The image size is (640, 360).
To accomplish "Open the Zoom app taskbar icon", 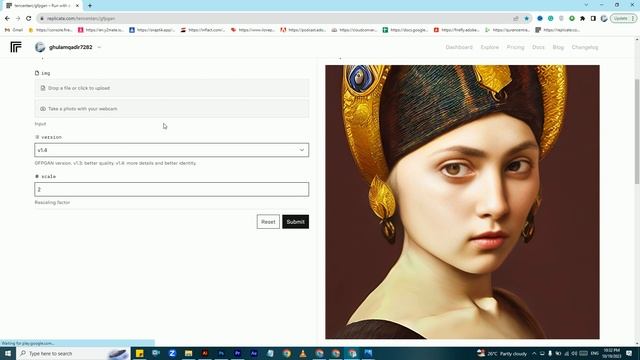I will pyautogui.click(x=172, y=353).
